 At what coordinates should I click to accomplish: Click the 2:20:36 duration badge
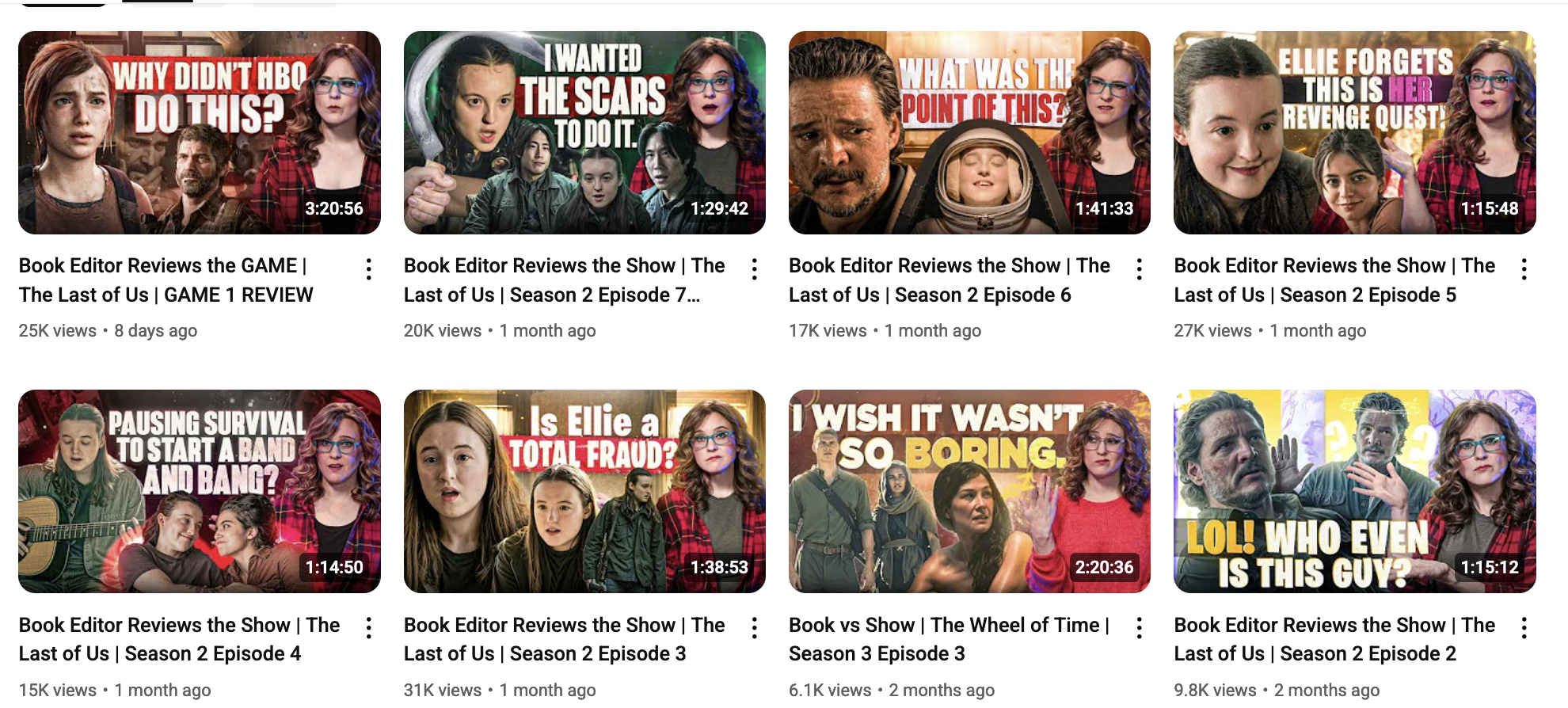[x=1104, y=567]
